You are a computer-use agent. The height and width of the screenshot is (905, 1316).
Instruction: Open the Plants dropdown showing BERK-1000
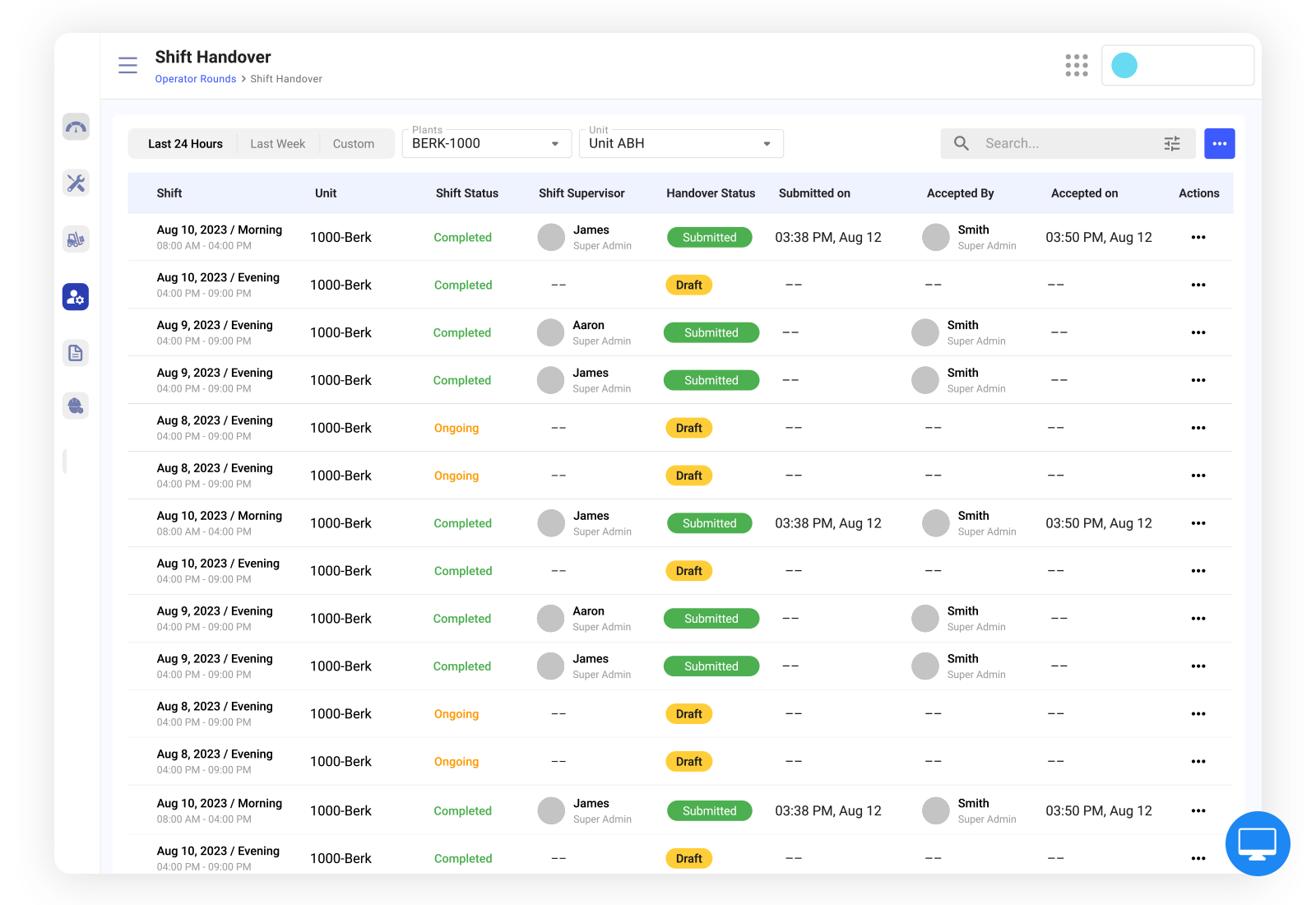pyautogui.click(x=486, y=143)
